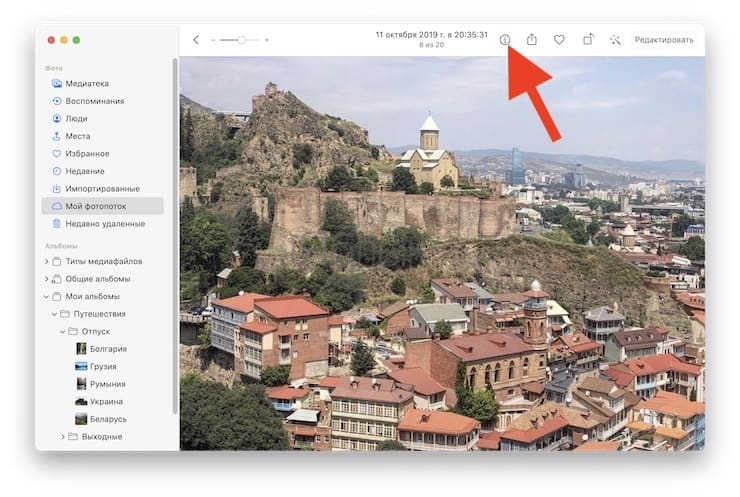Click the Медиатека icon
740x497 pixels.
point(57,84)
